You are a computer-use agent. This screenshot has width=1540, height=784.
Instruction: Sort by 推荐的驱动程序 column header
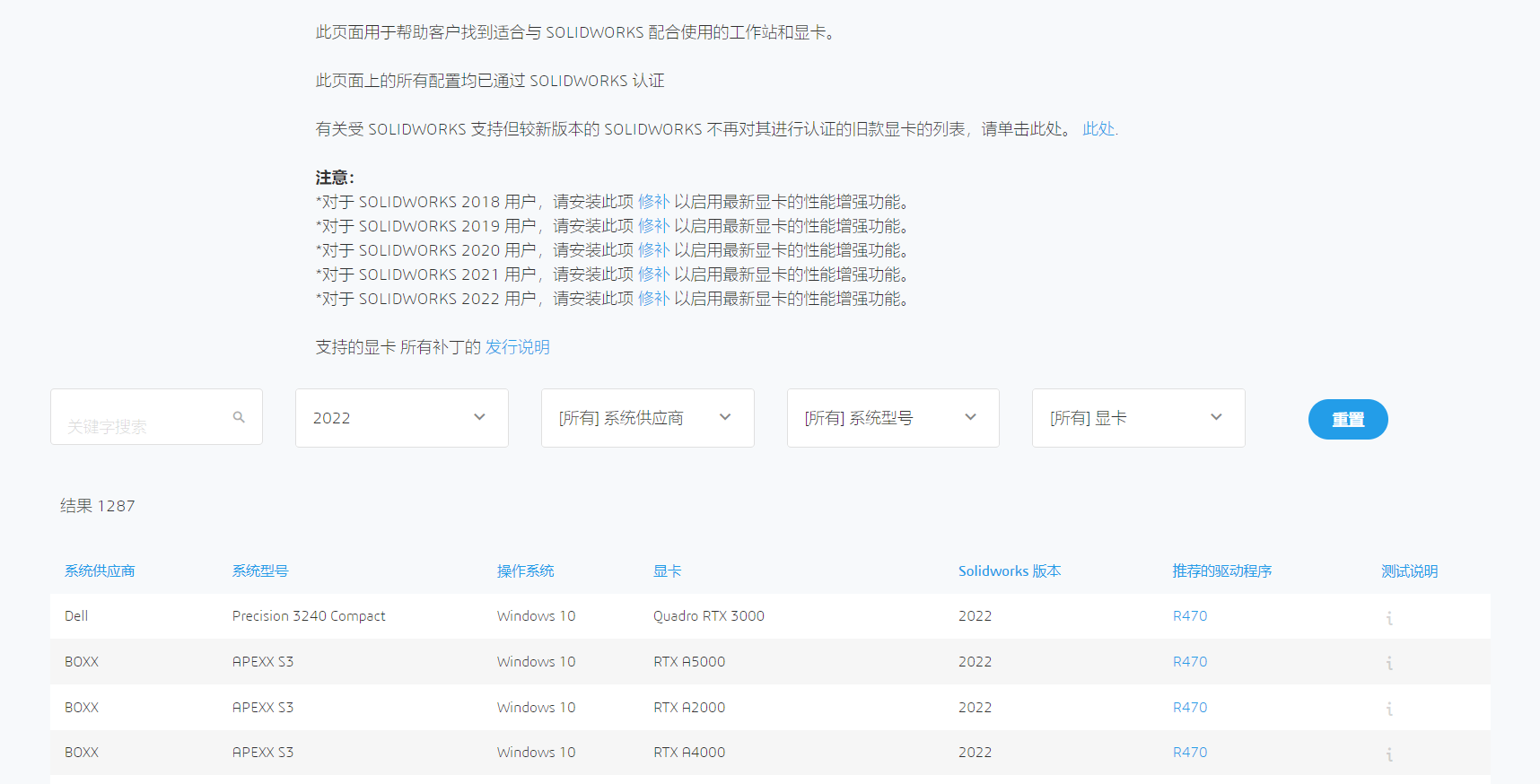click(1222, 571)
